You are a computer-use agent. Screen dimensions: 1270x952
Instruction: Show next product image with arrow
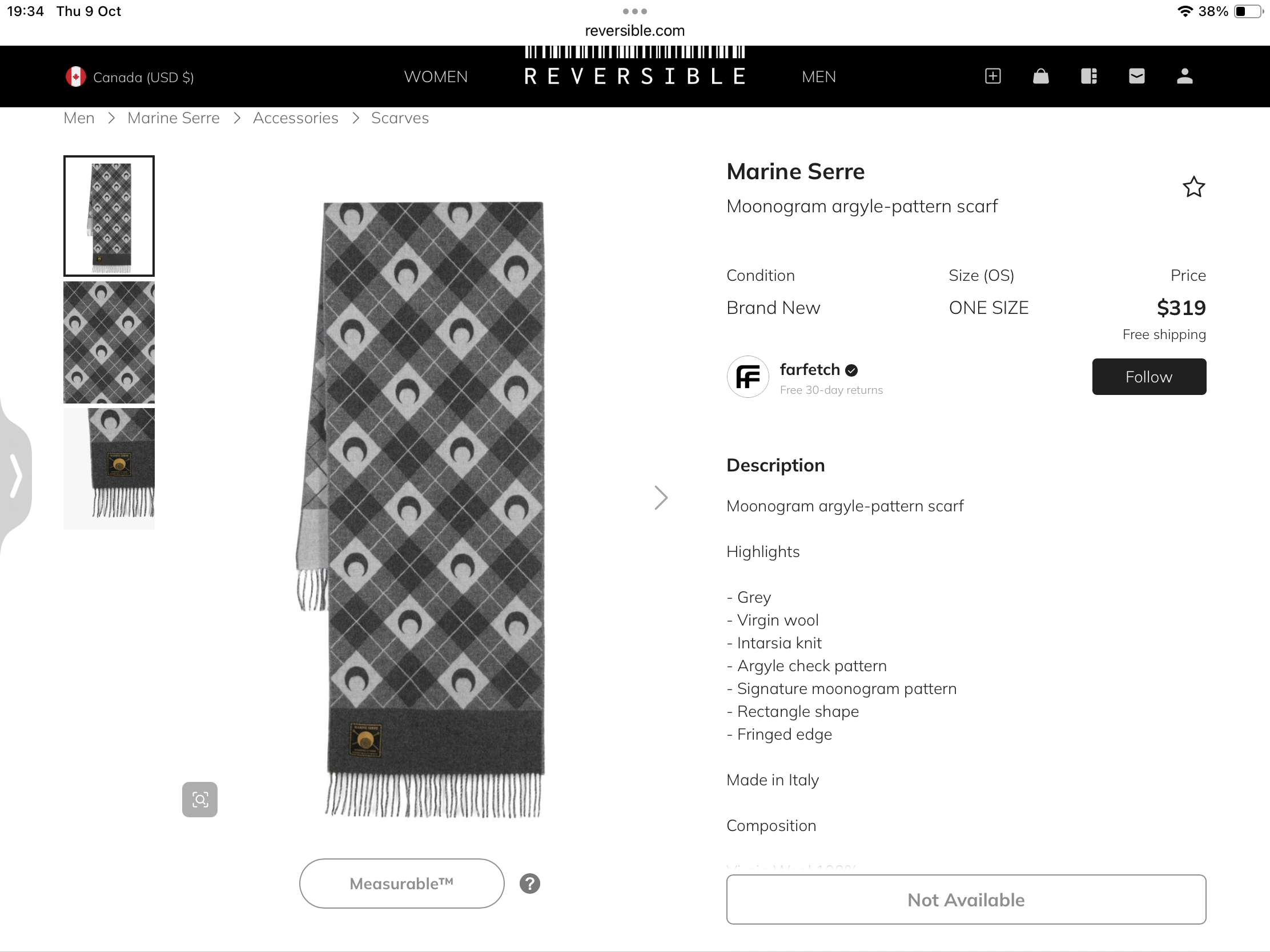tap(661, 498)
